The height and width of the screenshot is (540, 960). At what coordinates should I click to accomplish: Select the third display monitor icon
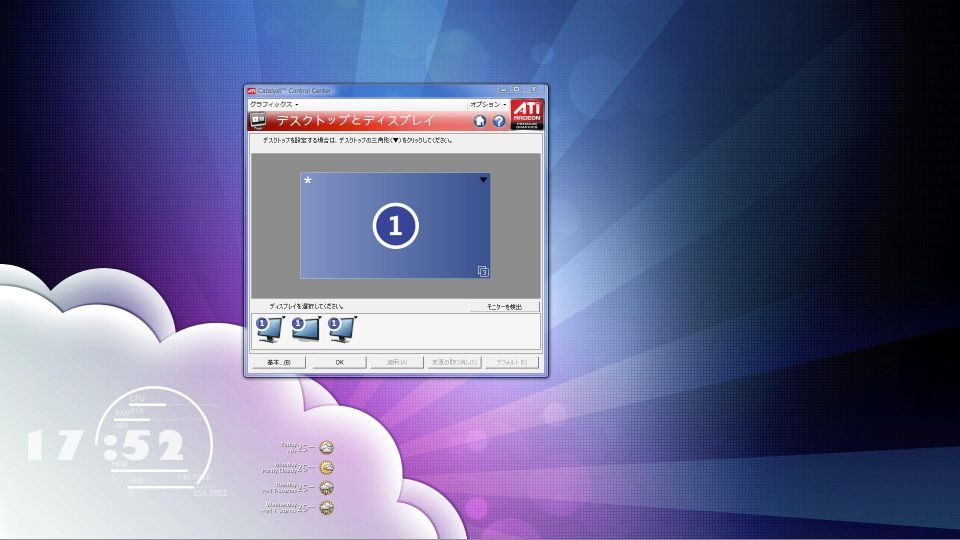pos(341,327)
